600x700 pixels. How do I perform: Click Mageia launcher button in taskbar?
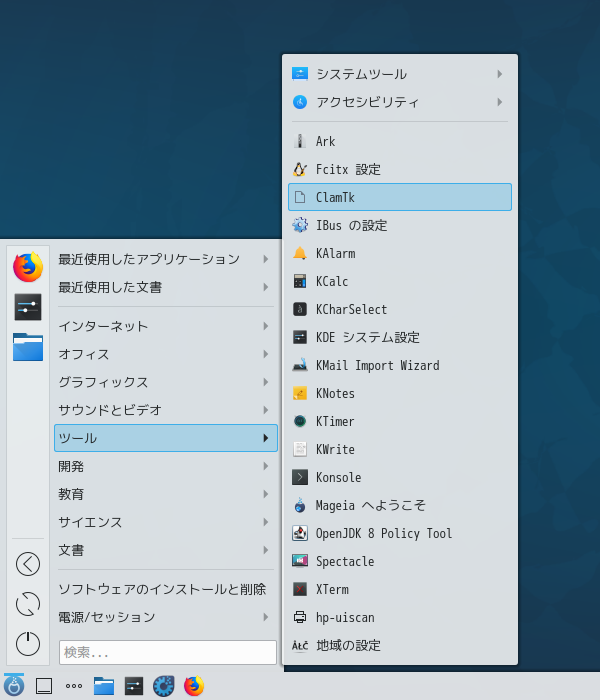[x=14, y=685]
